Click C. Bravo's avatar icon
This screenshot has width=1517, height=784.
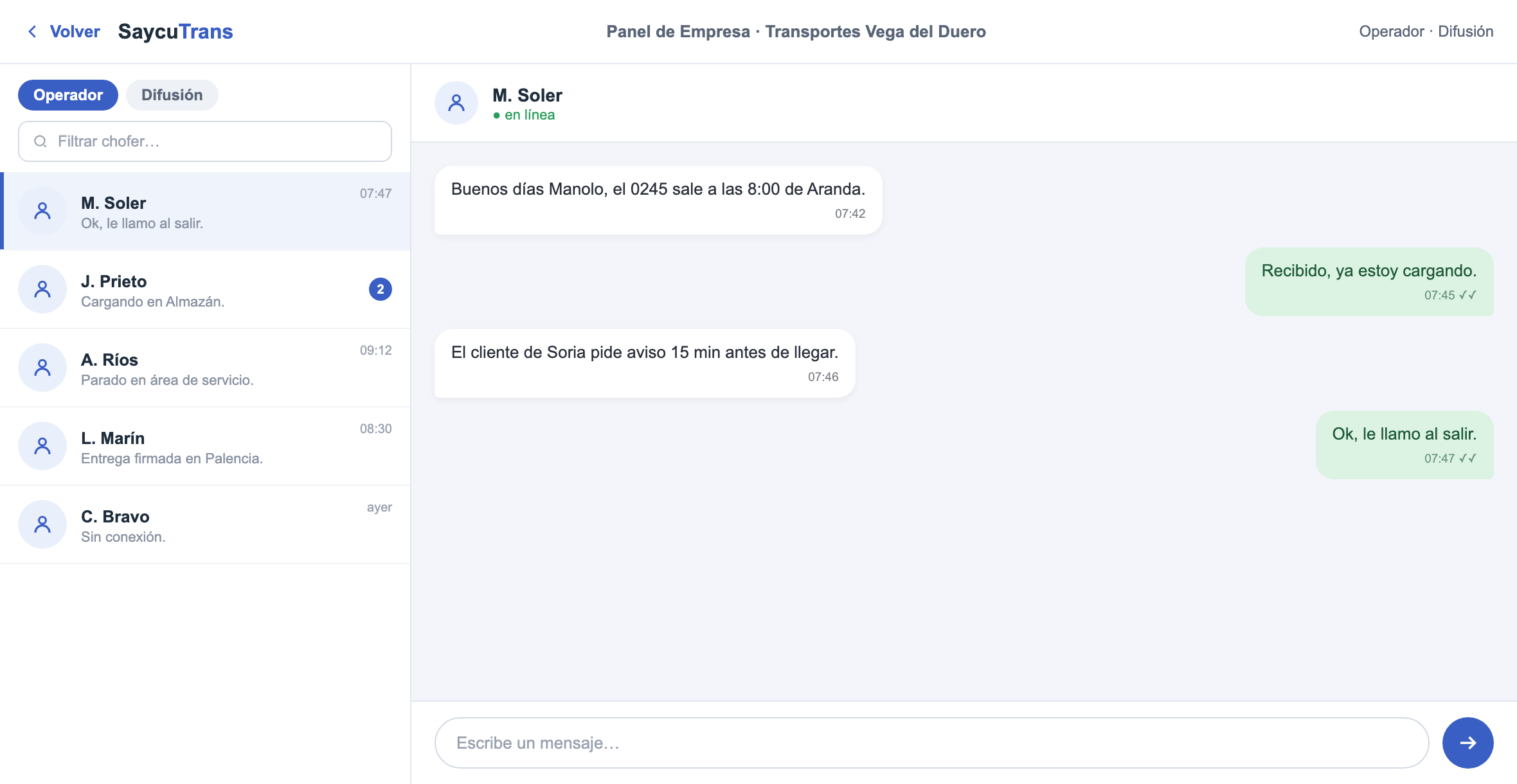42,524
